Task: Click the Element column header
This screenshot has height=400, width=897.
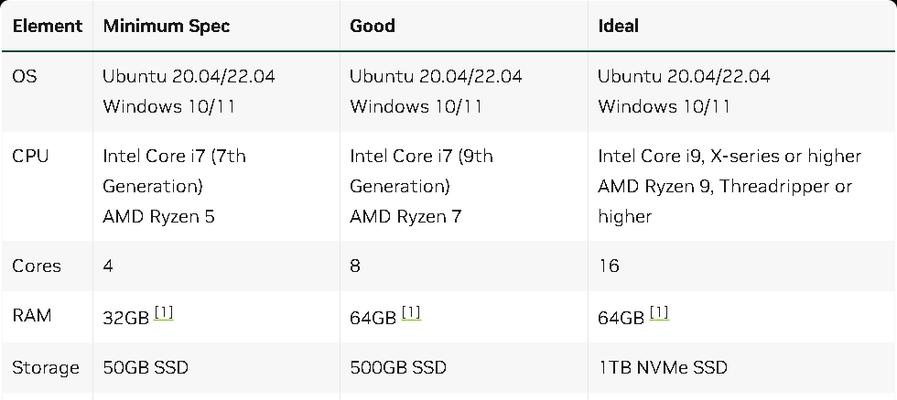Action: coord(47,26)
